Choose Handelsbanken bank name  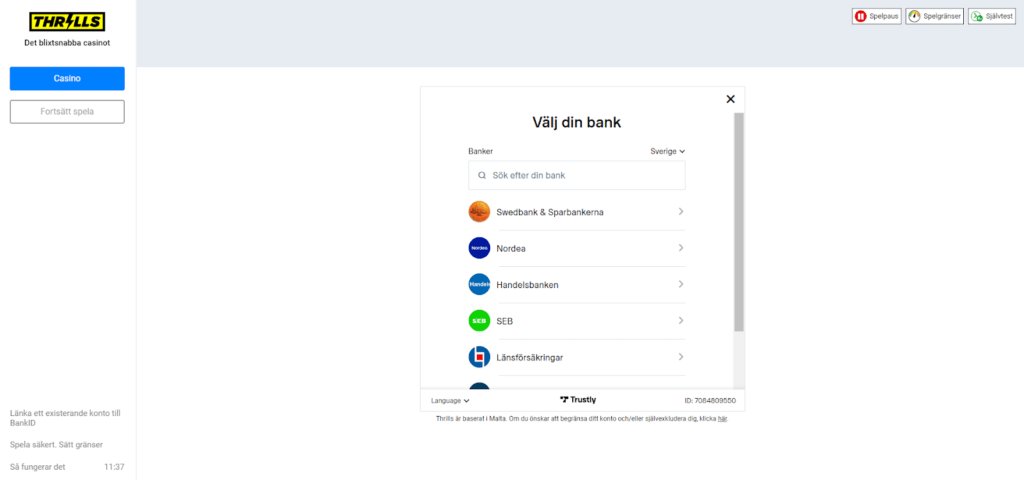click(x=528, y=285)
